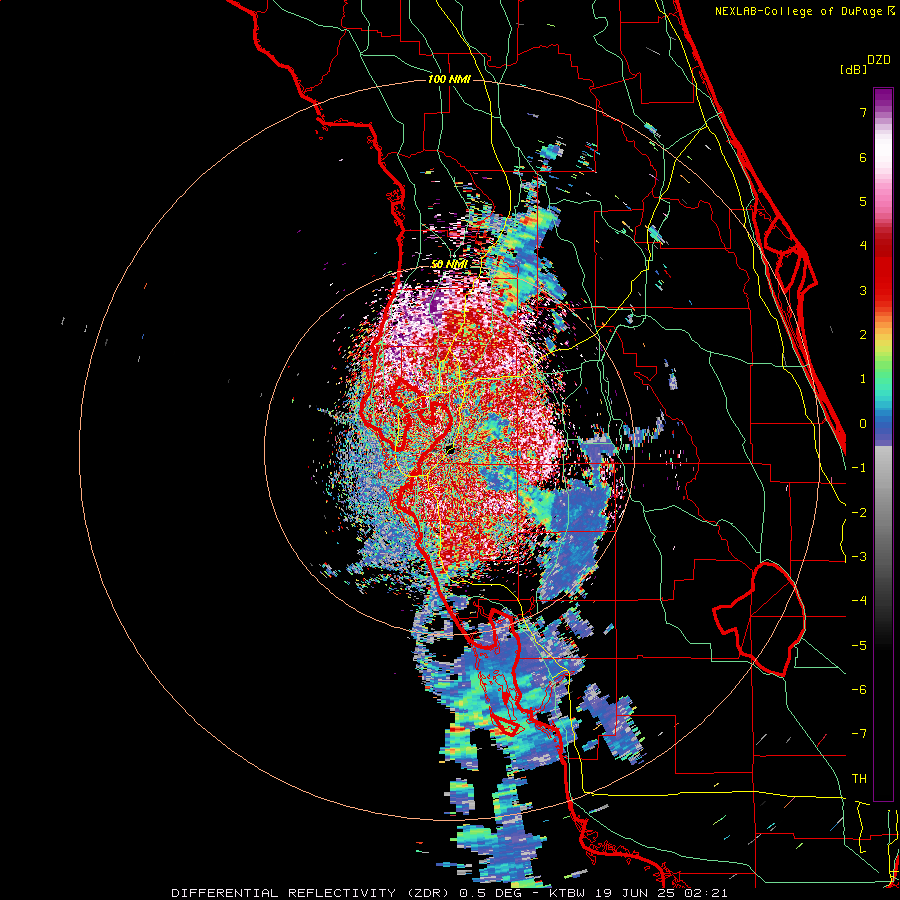Click the Differential Reflectivity KTBW caption
This screenshot has height=900, width=900.
[x=449, y=893]
